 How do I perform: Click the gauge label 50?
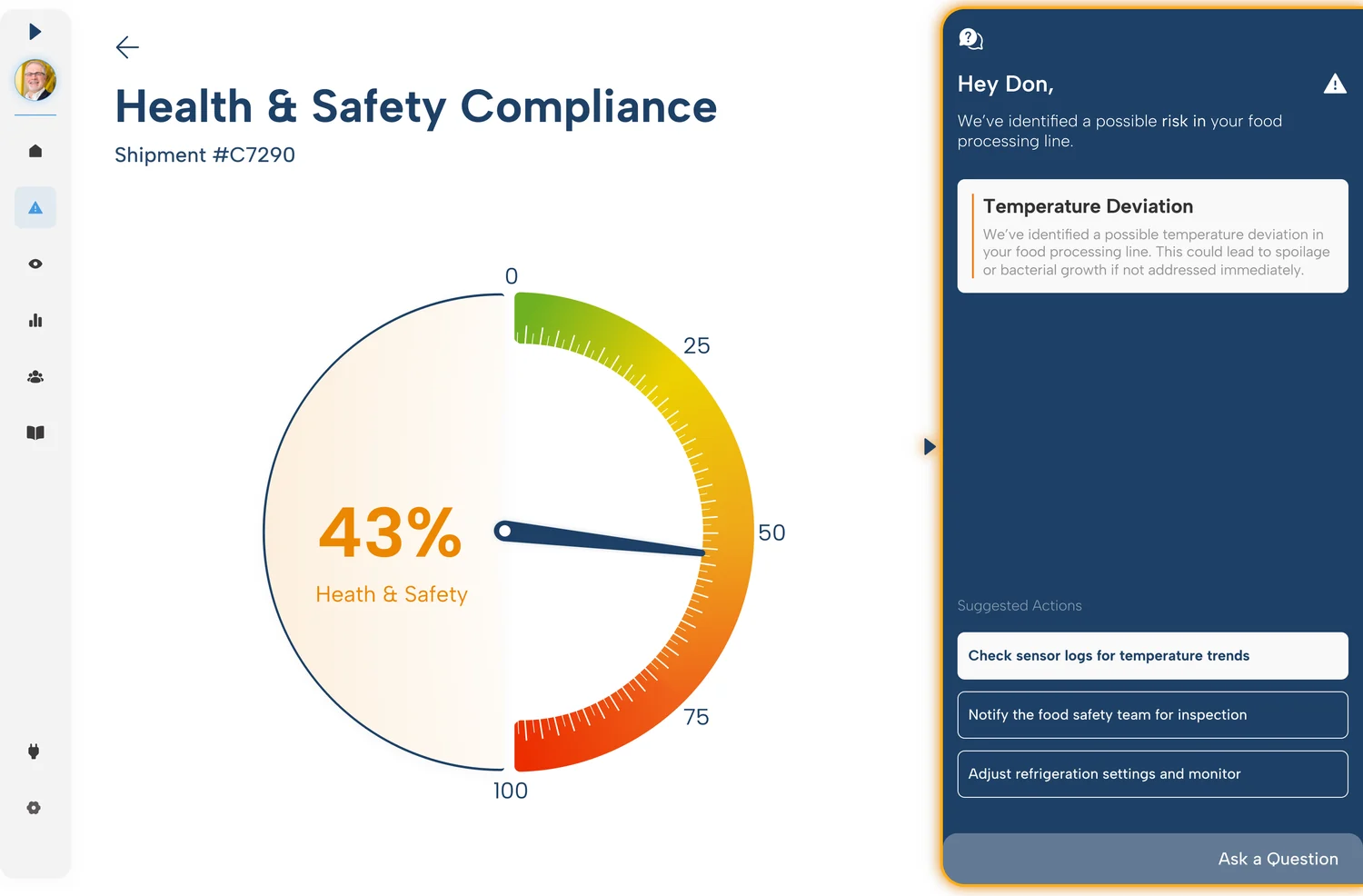pyautogui.click(x=771, y=533)
